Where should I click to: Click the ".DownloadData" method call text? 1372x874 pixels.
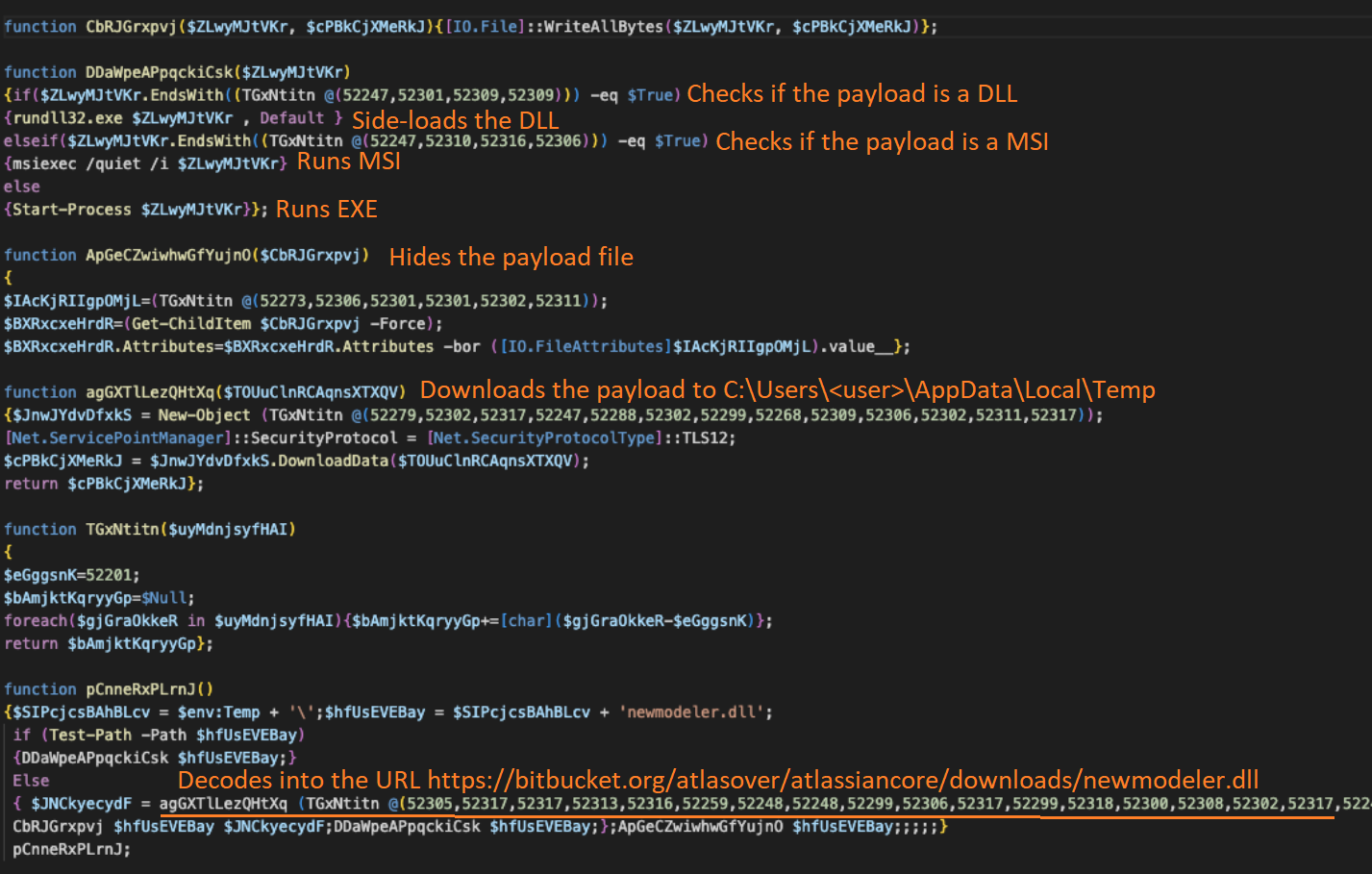(328, 462)
